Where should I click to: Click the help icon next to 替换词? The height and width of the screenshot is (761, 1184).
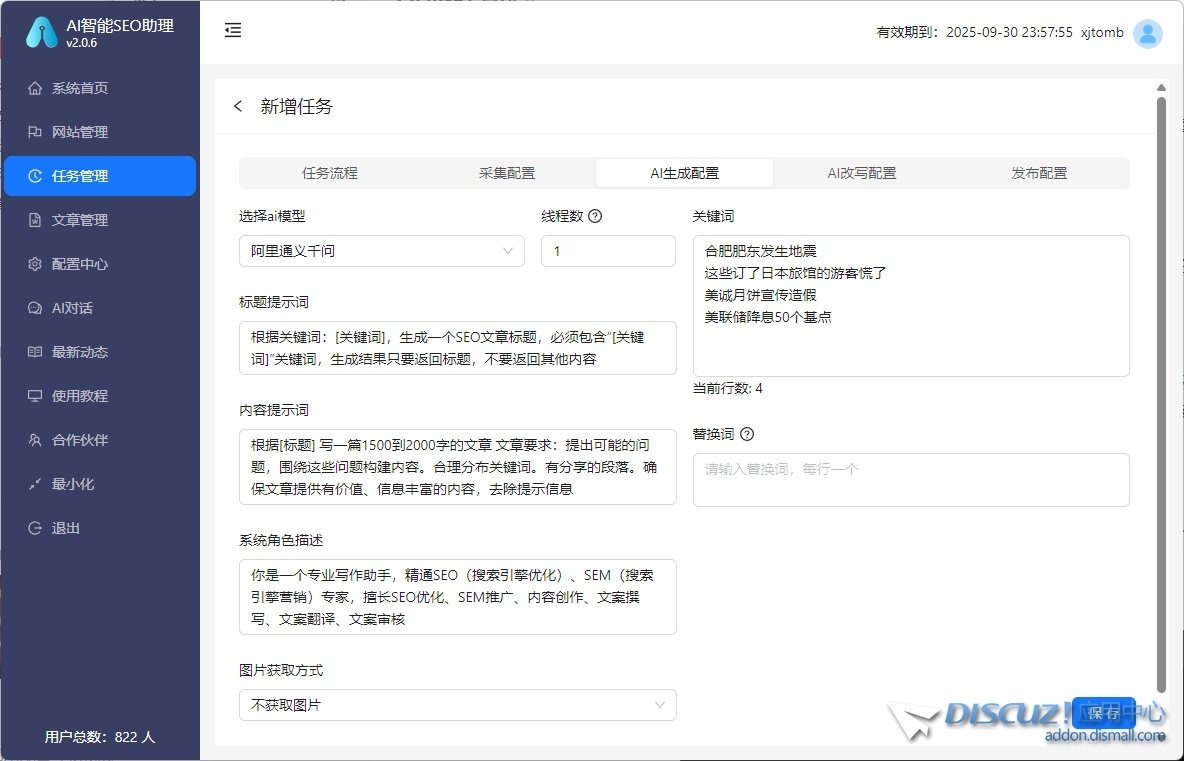coord(746,434)
